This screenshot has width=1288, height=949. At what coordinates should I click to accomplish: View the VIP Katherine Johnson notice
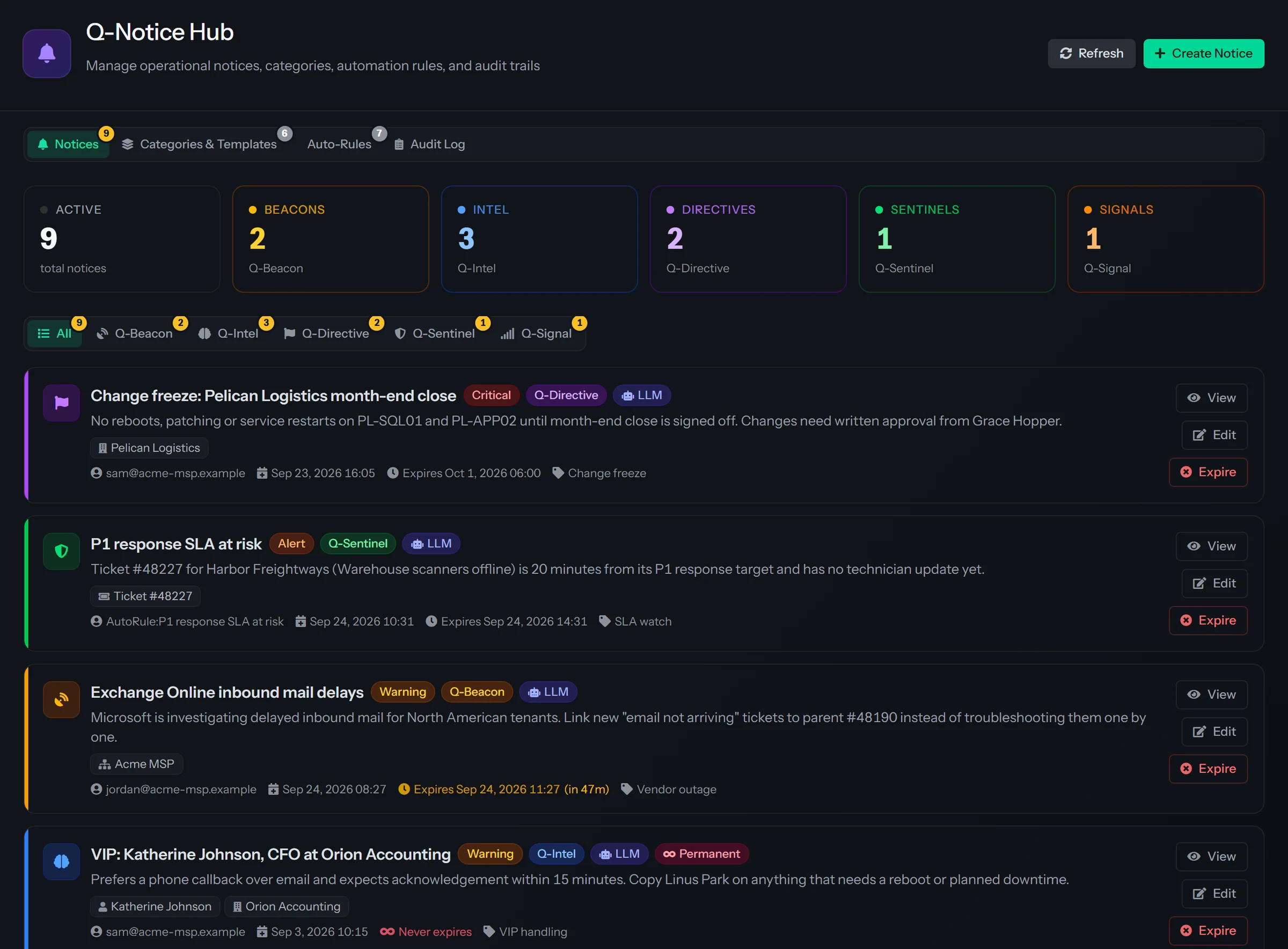point(1211,856)
